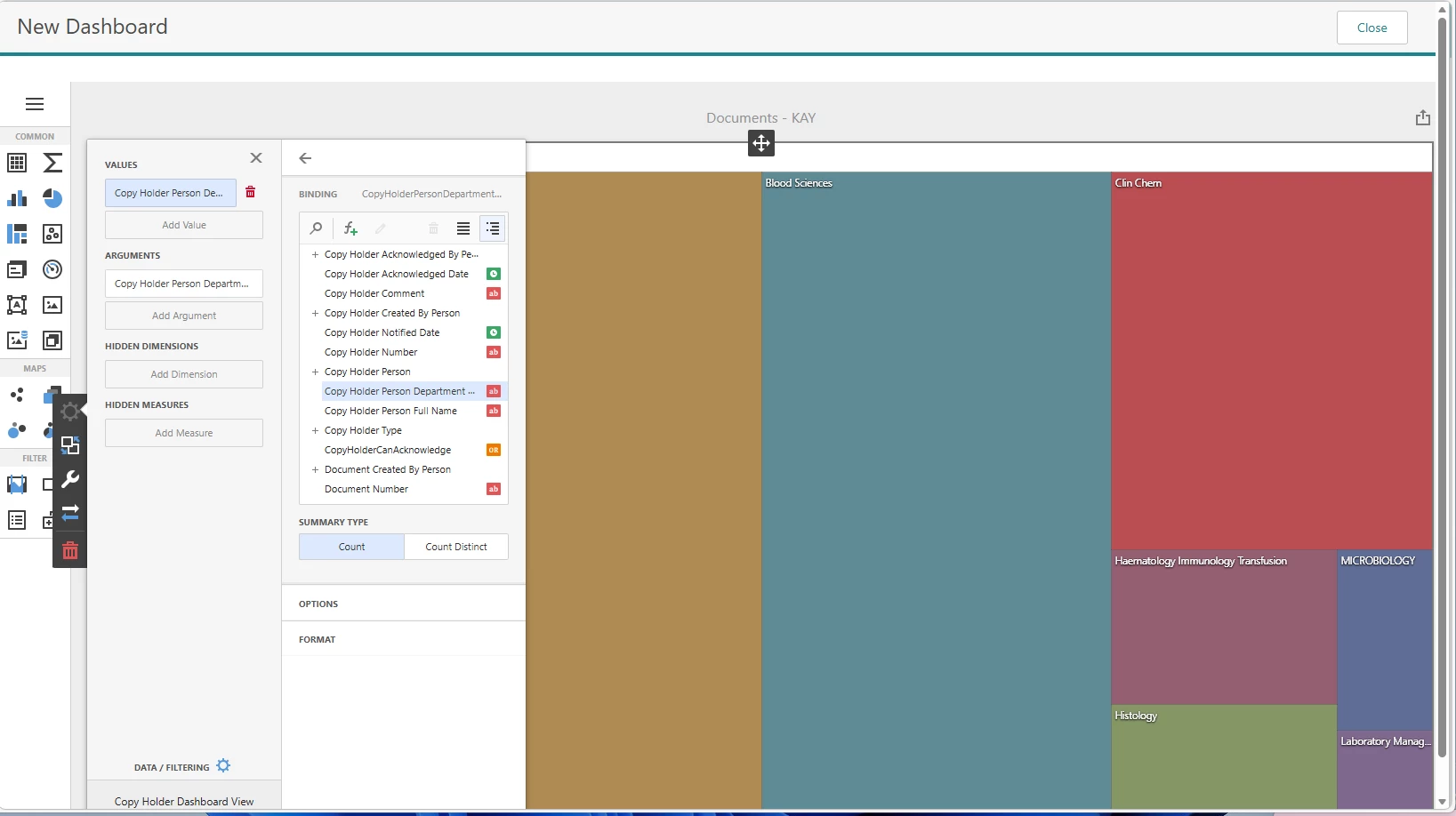
Task: Open the Copy Holder Person Departm... argument
Action: 184,284
